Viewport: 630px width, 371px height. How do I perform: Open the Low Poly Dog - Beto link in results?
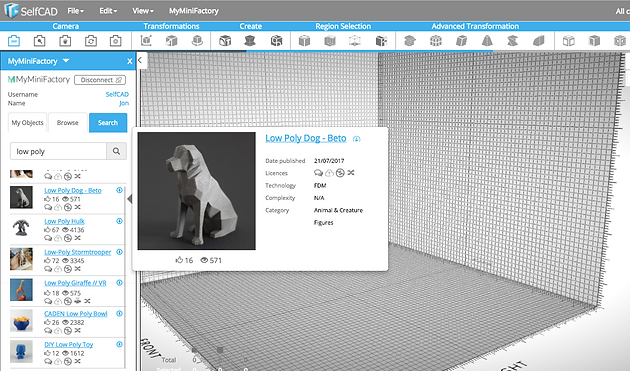pos(73,191)
